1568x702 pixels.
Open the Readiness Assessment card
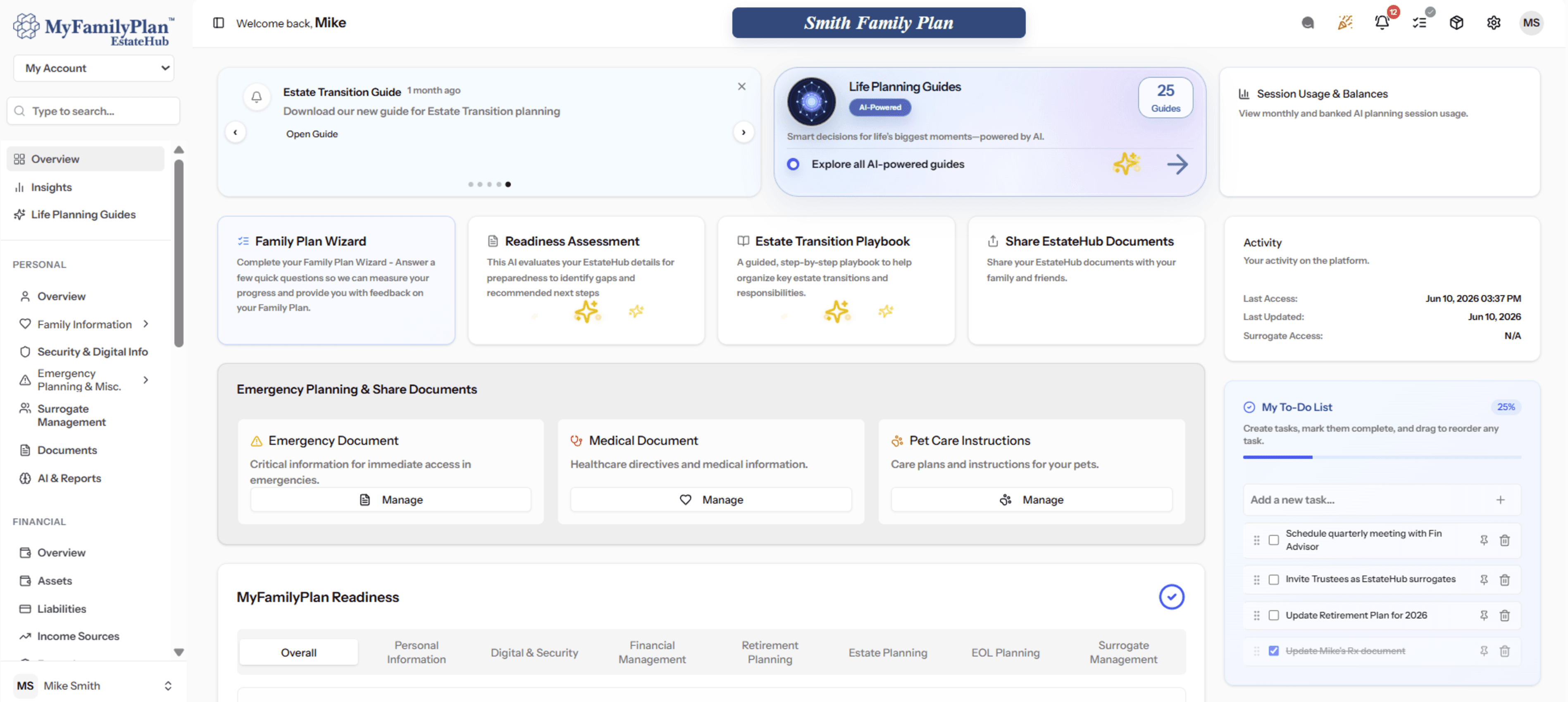coord(586,280)
